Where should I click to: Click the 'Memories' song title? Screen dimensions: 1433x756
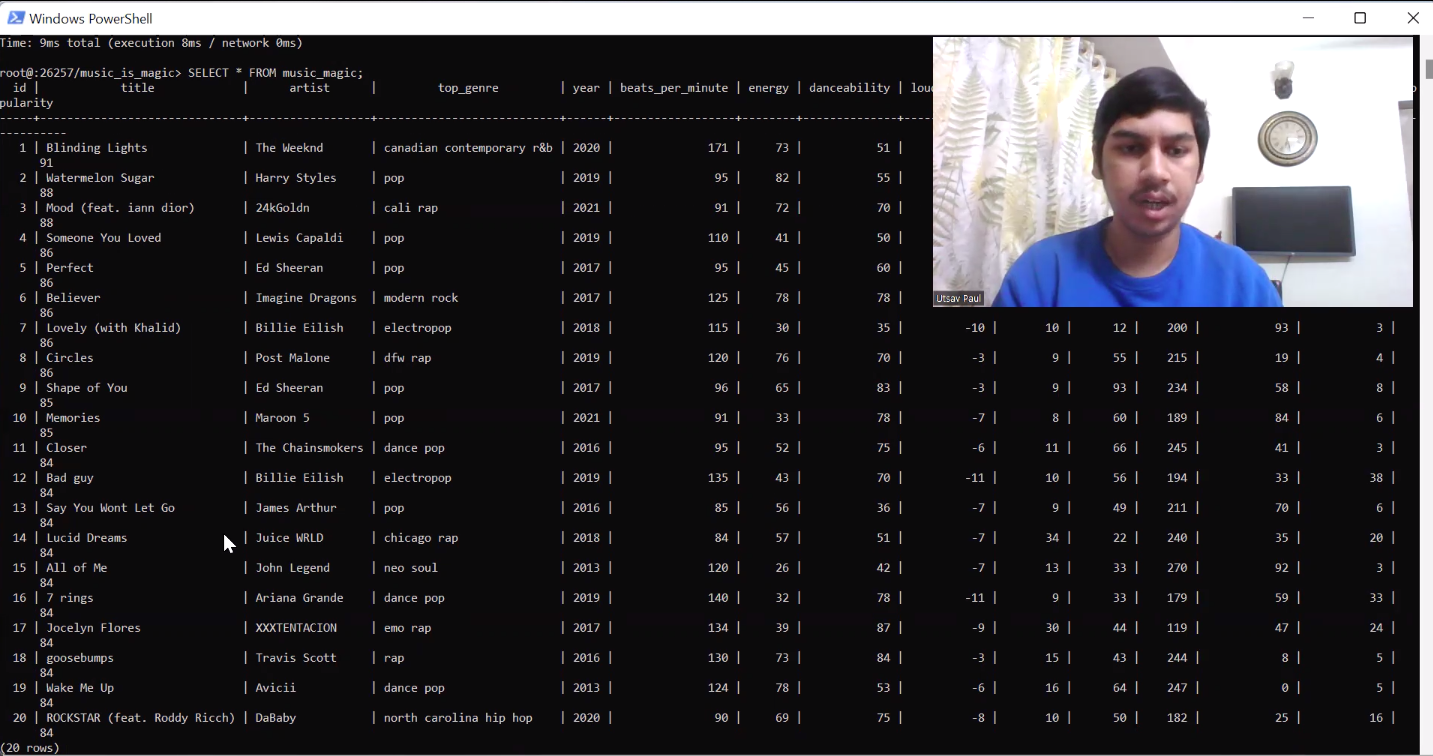tap(73, 418)
